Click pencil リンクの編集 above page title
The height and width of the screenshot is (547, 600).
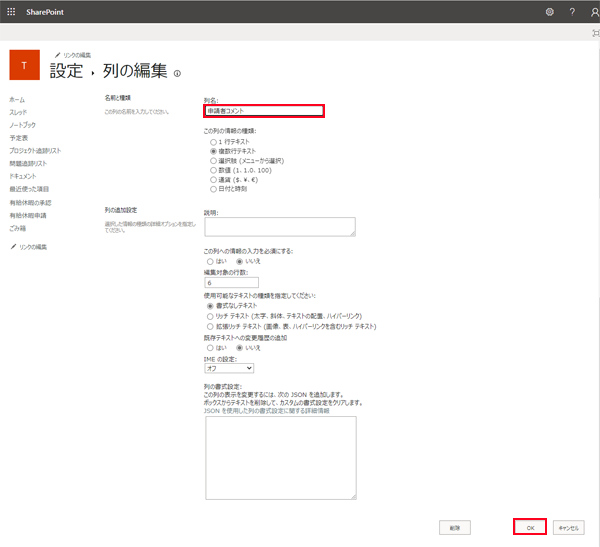coord(73,55)
